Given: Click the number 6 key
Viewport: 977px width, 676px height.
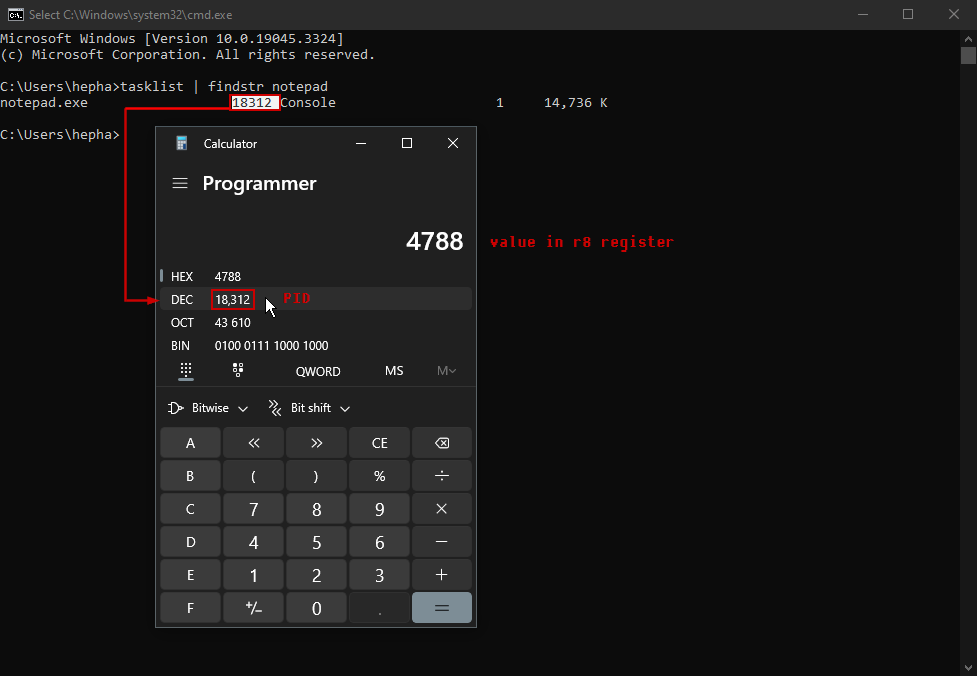Looking at the screenshot, I should pos(379,542).
